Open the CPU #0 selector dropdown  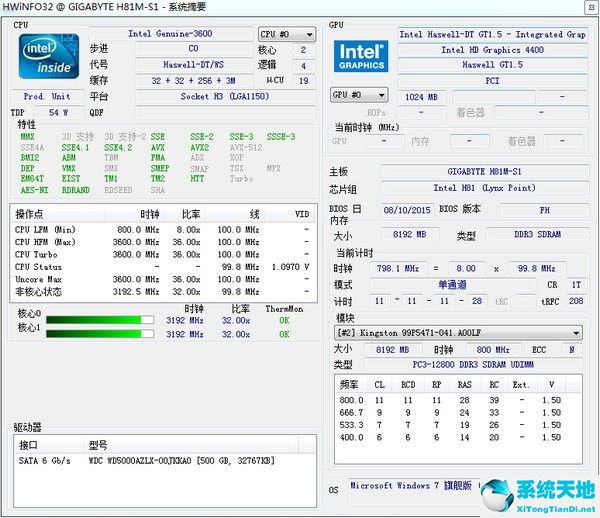click(287, 34)
